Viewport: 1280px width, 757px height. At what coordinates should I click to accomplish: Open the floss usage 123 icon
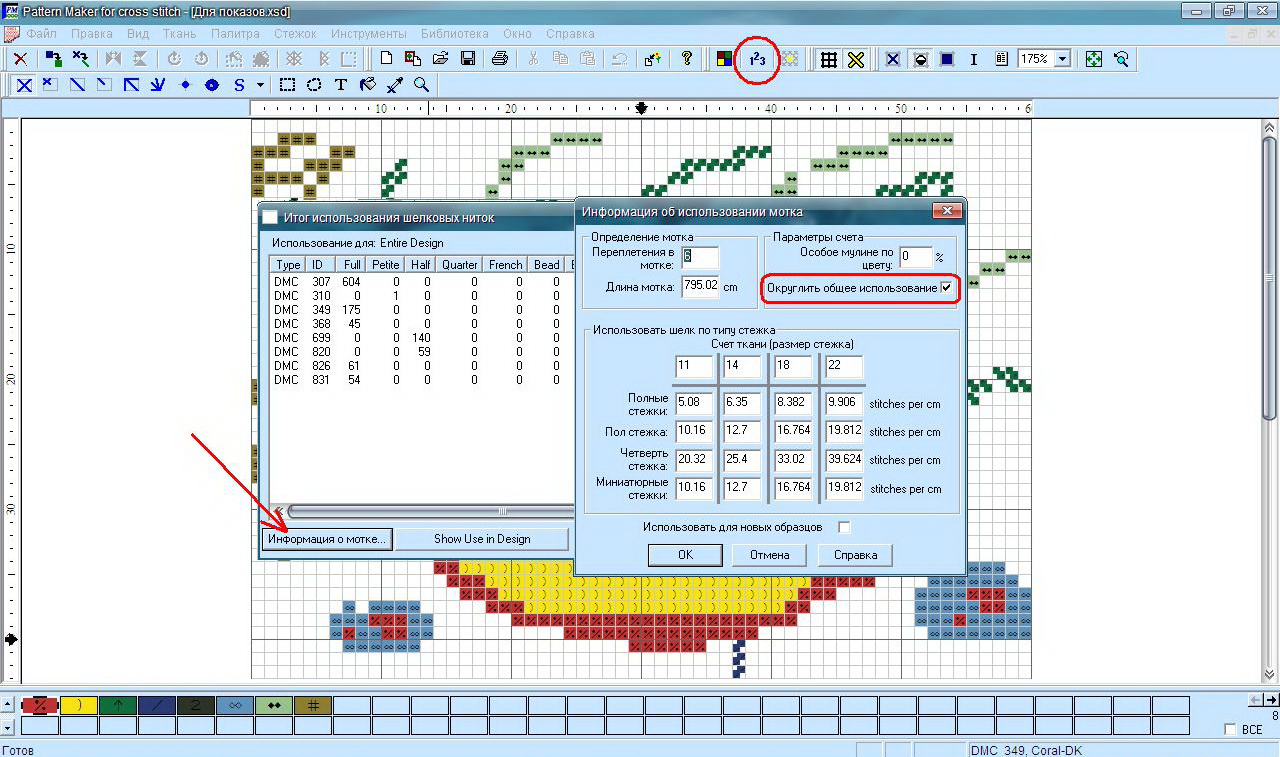pos(757,59)
